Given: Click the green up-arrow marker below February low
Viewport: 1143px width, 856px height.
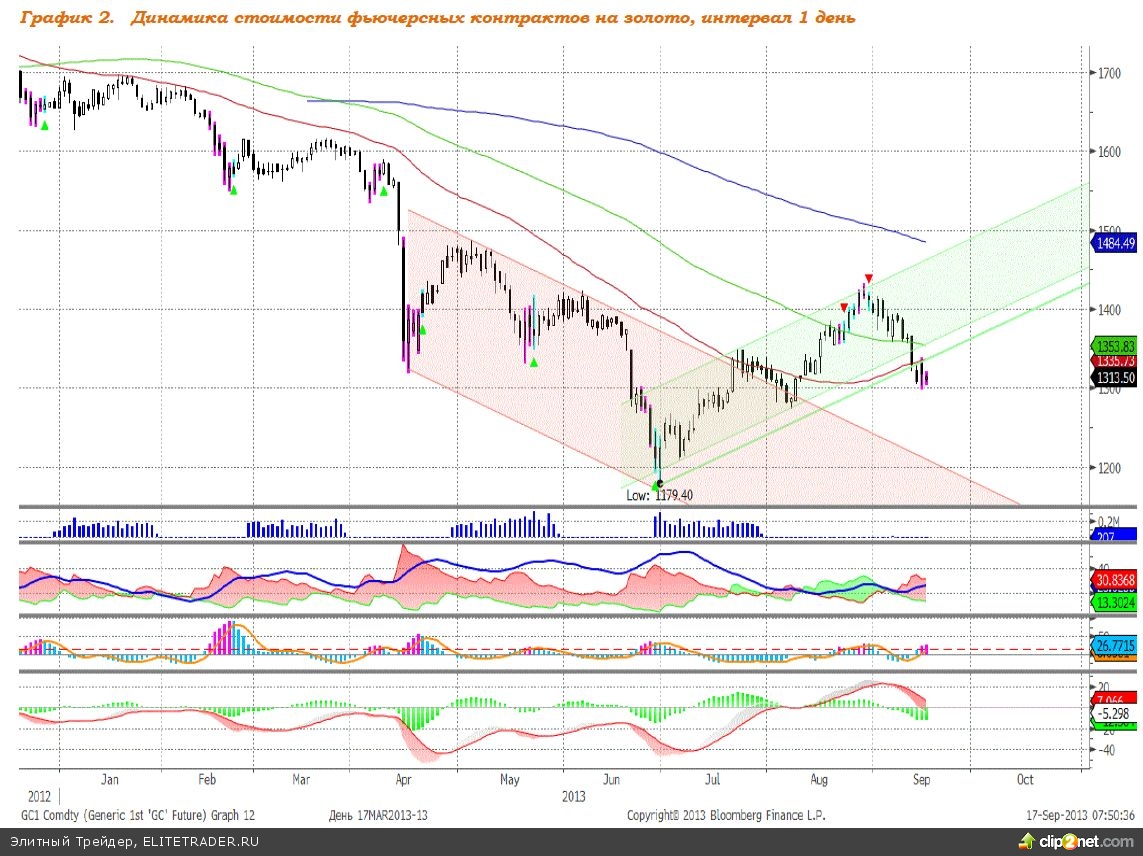Looking at the screenshot, I should pos(233,189).
